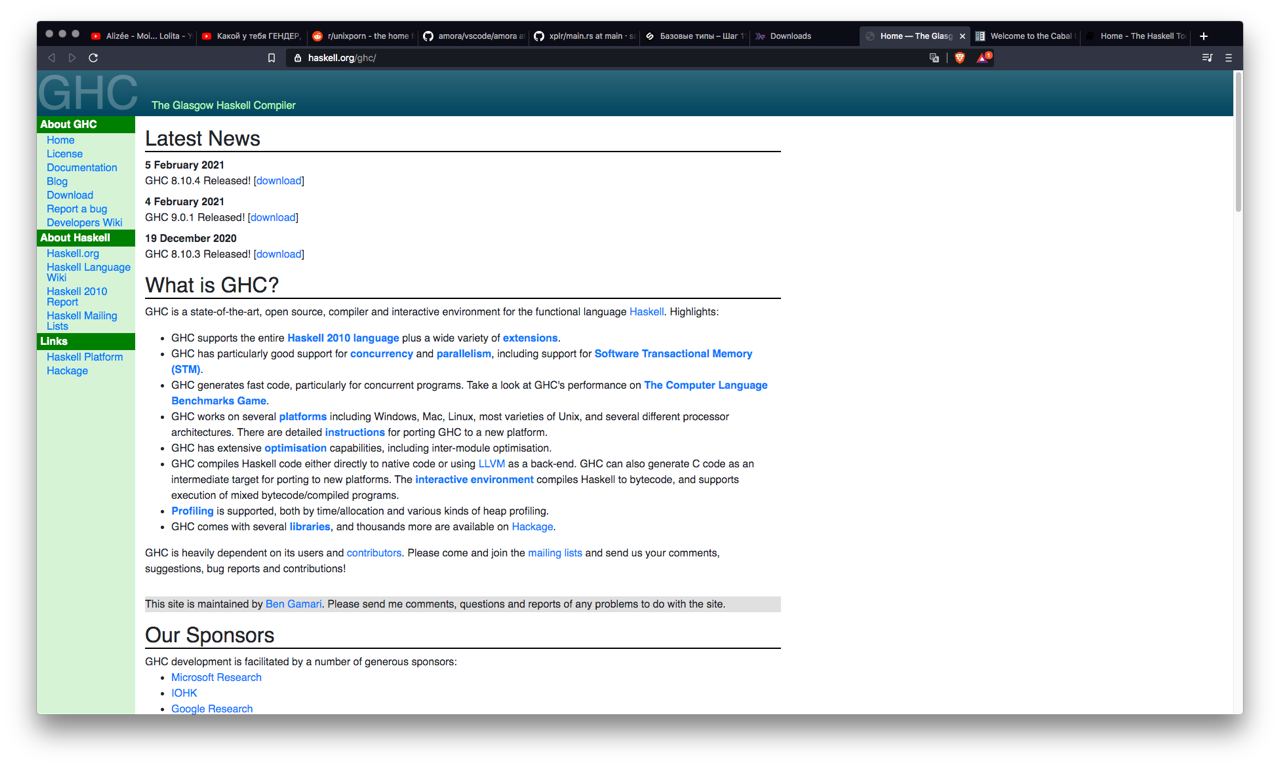Open the porting instructions link
1280x767 pixels.
coord(355,433)
